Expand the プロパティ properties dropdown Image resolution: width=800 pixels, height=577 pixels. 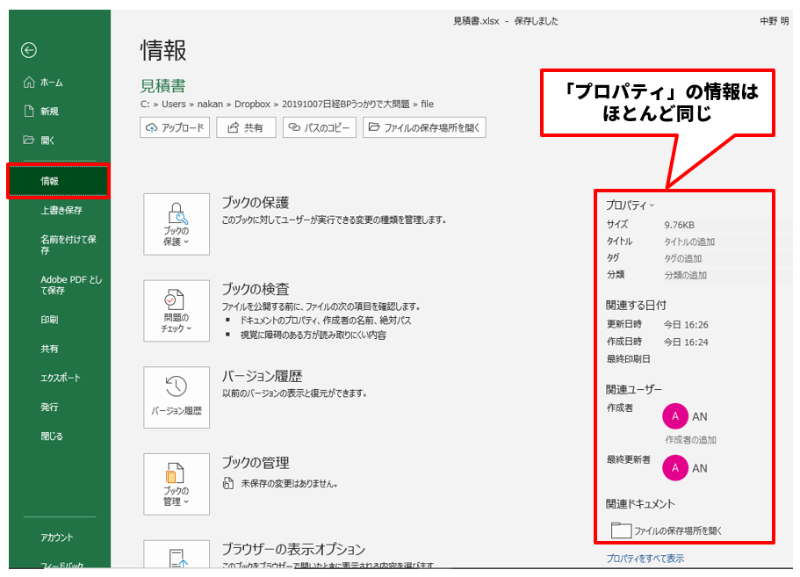click(630, 205)
